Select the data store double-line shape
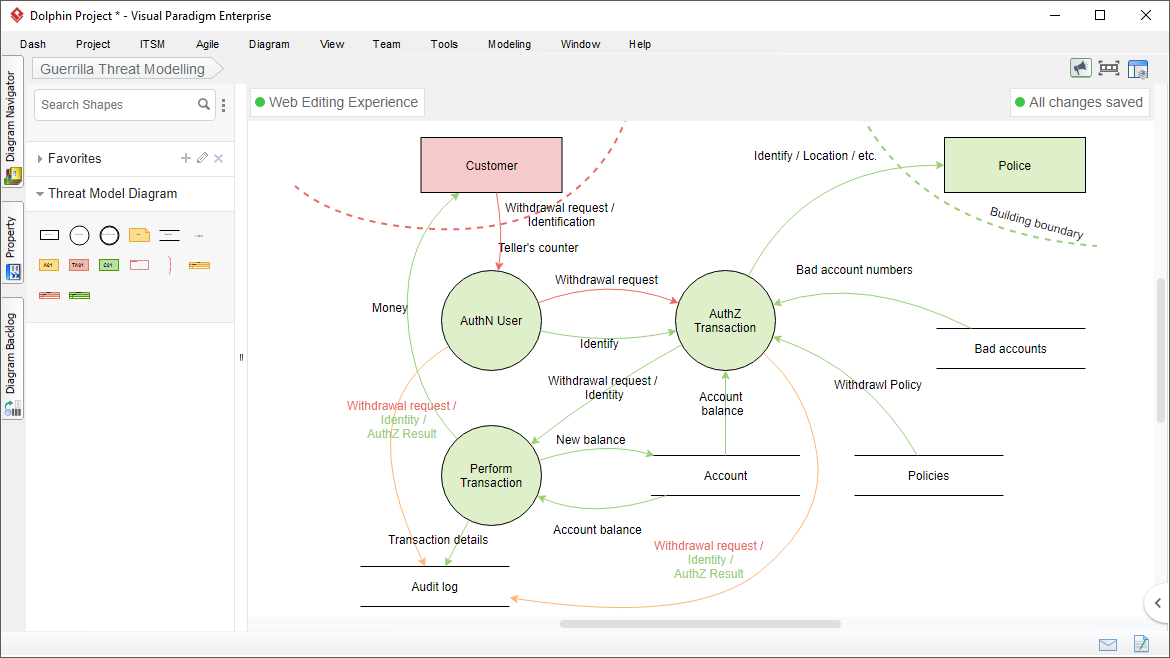 pos(169,235)
